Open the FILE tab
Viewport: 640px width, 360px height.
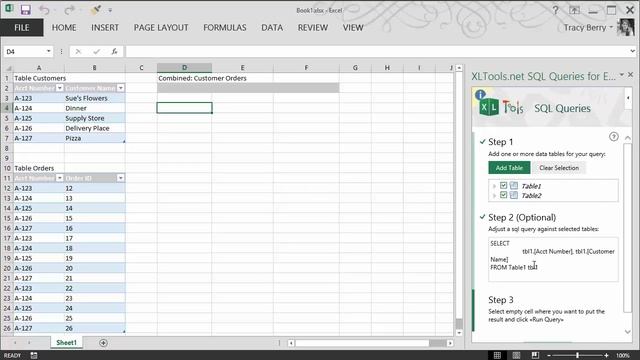[22, 28]
